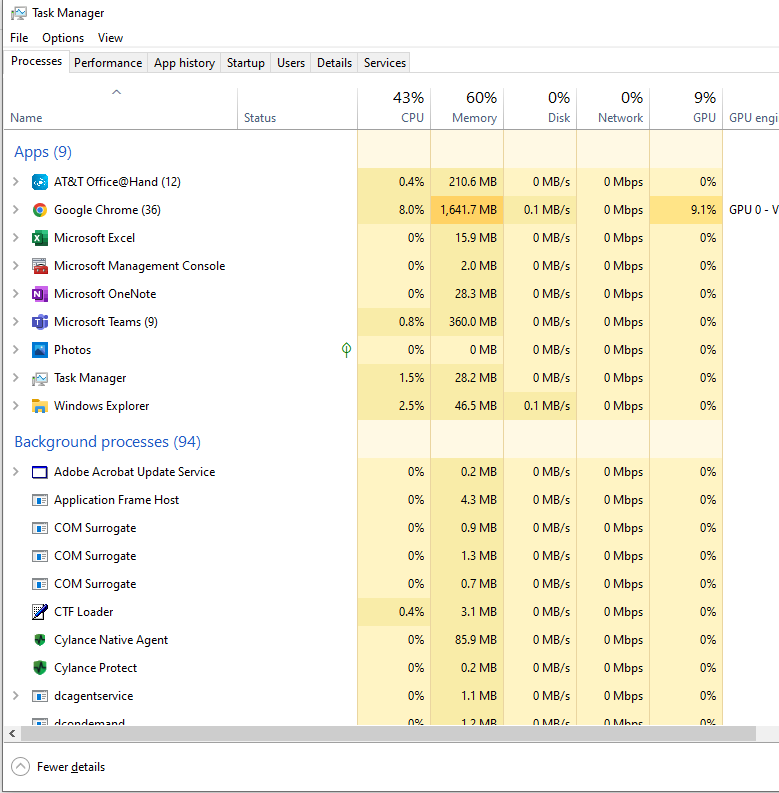Click the Microsoft Teams icon

point(39,322)
